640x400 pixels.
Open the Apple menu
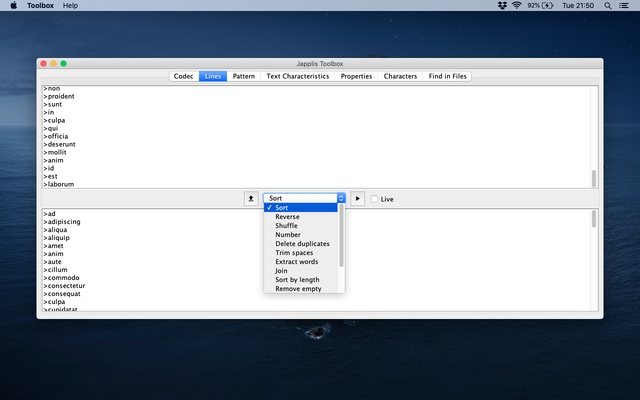13,5
